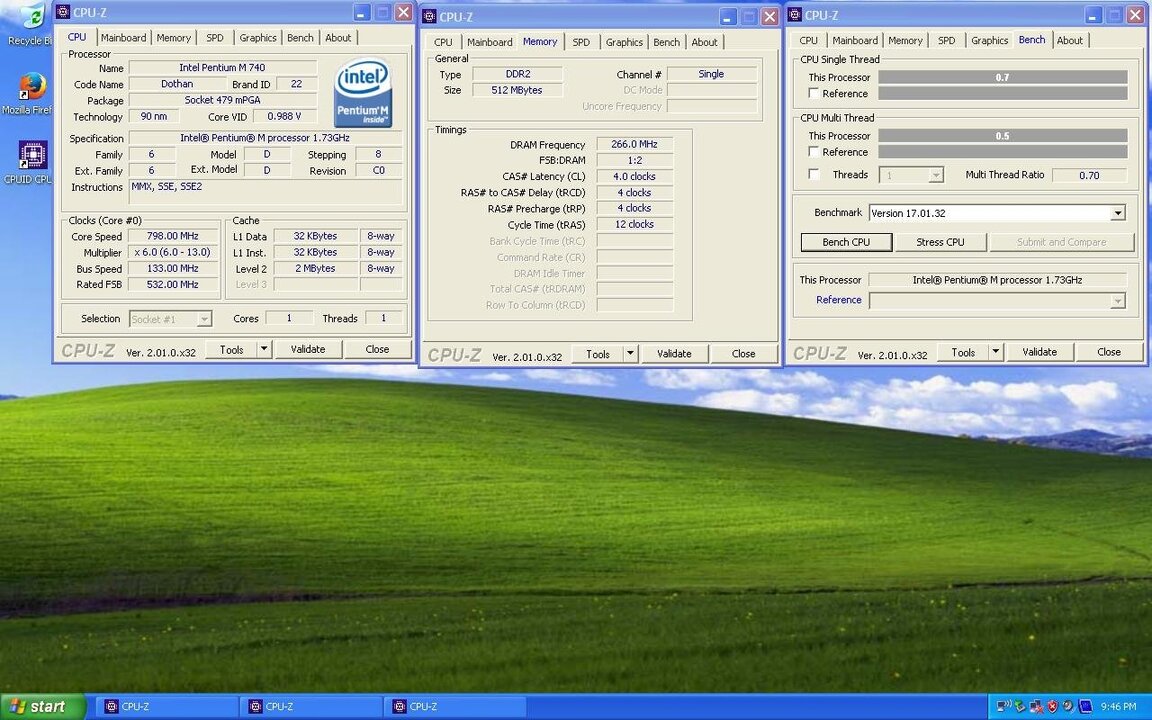1152x720 pixels.
Task: Open the Selection Socket #1 dropdown
Action: pyautogui.click(x=170, y=319)
